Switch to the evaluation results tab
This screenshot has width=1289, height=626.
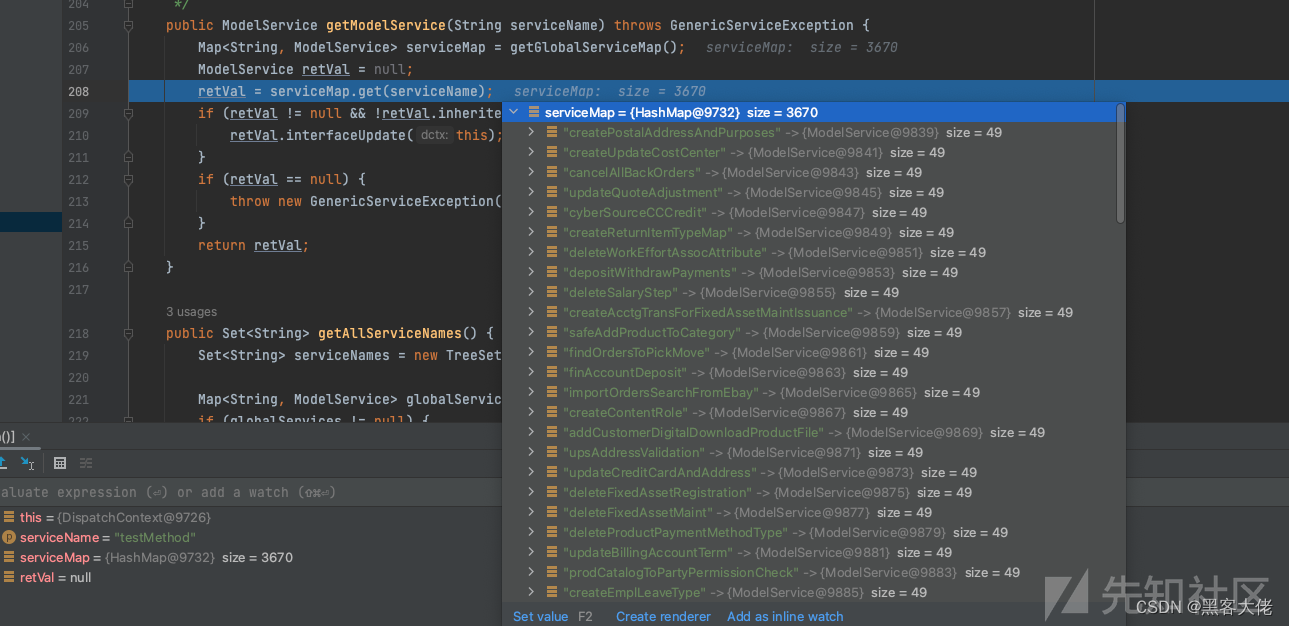tap(10, 437)
